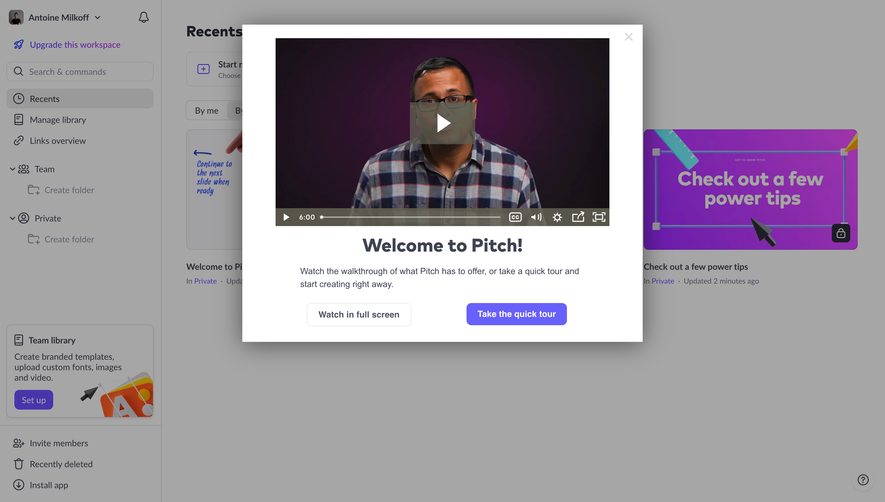Open Recents in the sidebar
The height and width of the screenshot is (502, 885).
[80, 99]
